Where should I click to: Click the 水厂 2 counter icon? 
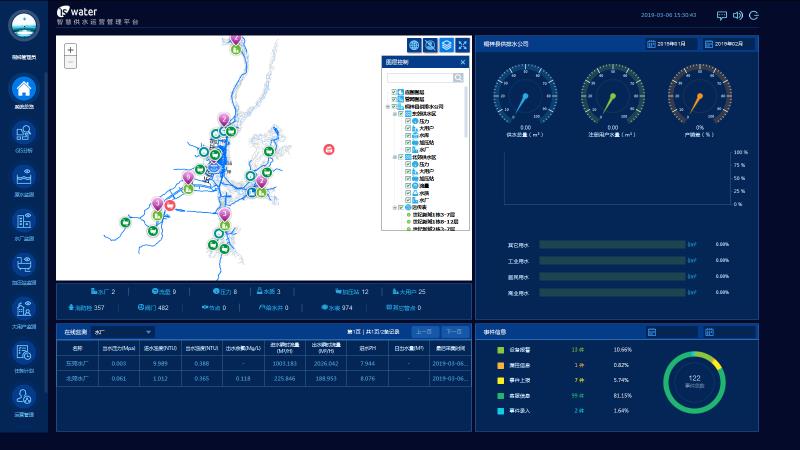coord(94,291)
